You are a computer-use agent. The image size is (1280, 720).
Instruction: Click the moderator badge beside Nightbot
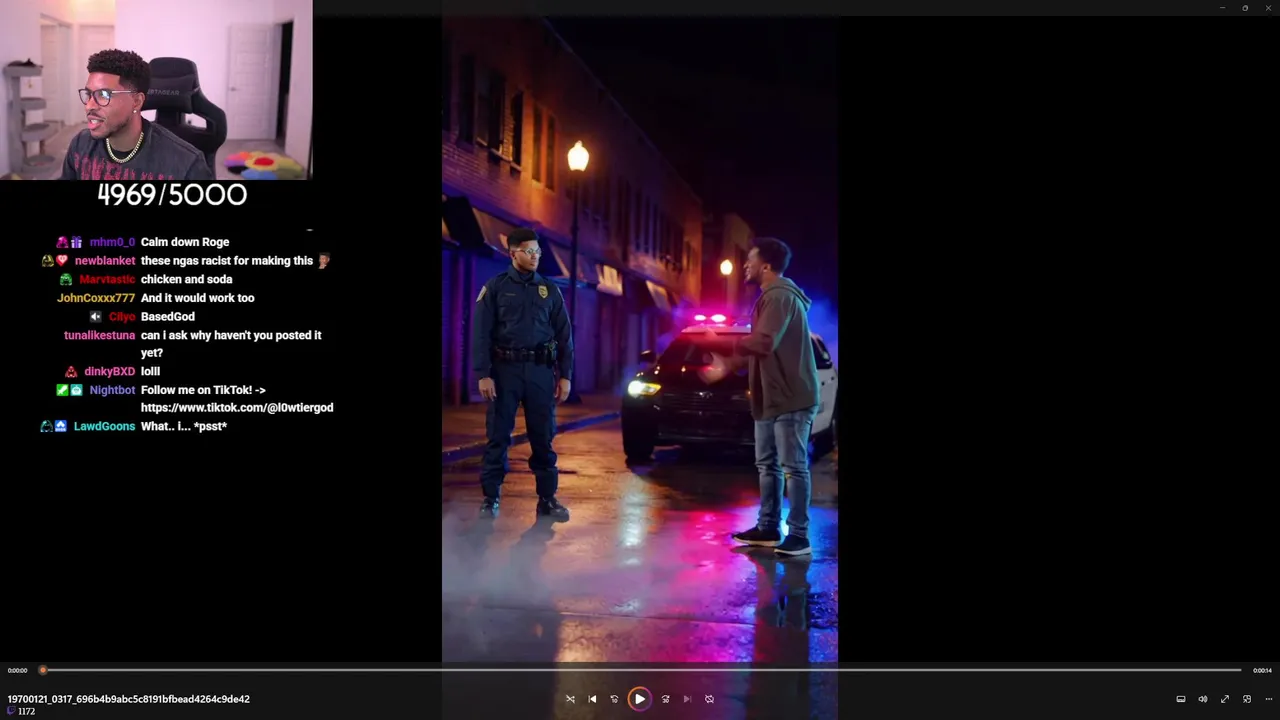click(x=62, y=390)
